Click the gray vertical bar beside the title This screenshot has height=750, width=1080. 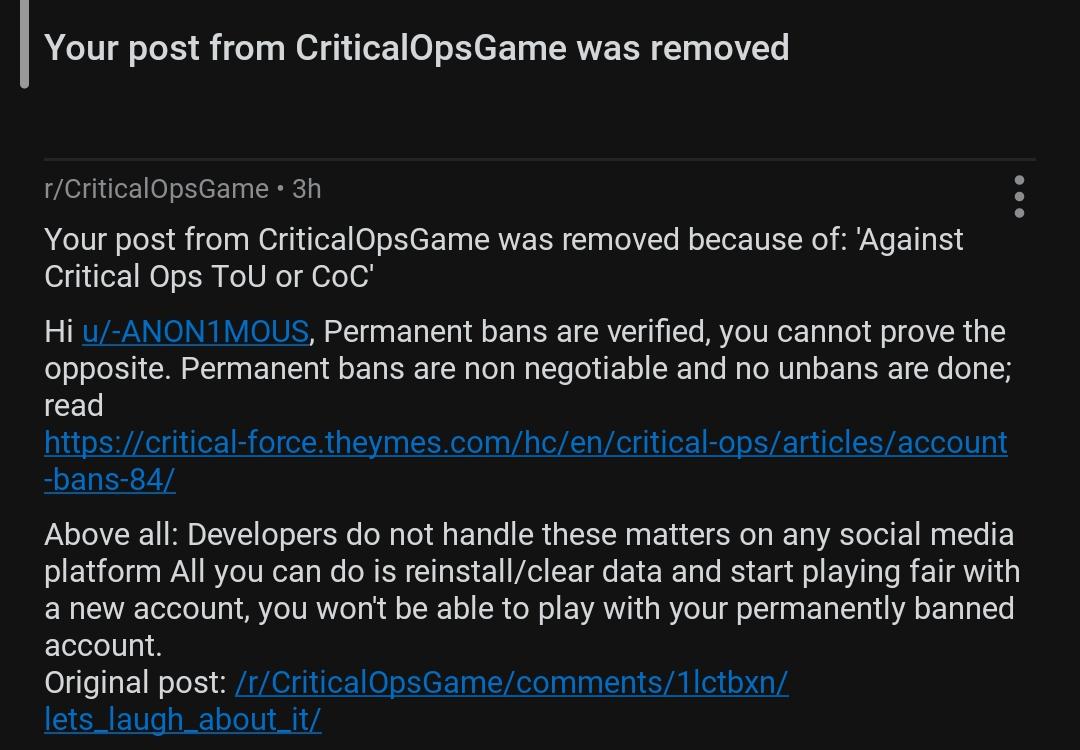coord(25,44)
